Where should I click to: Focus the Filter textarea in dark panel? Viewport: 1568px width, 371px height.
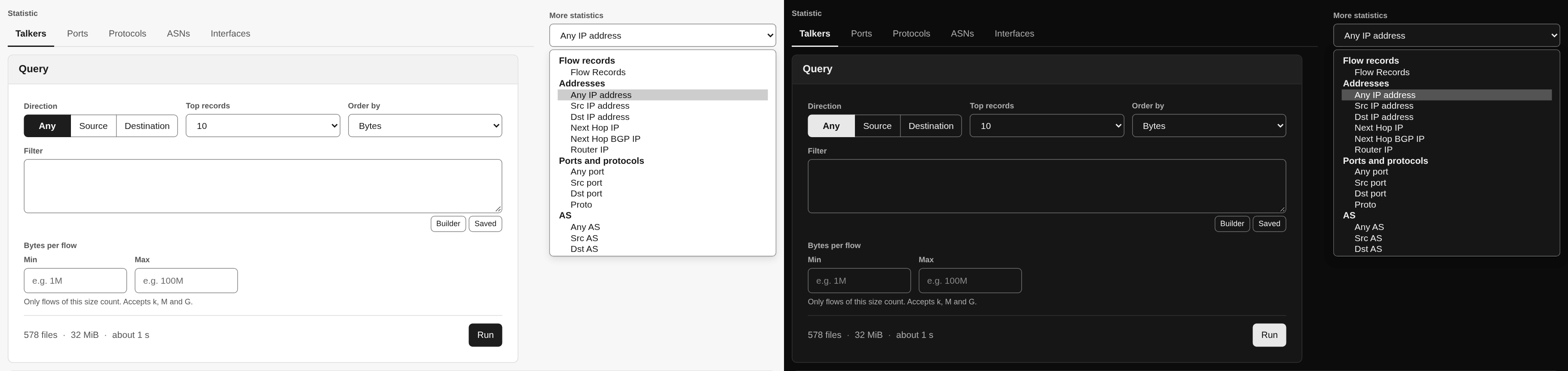coord(1047,187)
